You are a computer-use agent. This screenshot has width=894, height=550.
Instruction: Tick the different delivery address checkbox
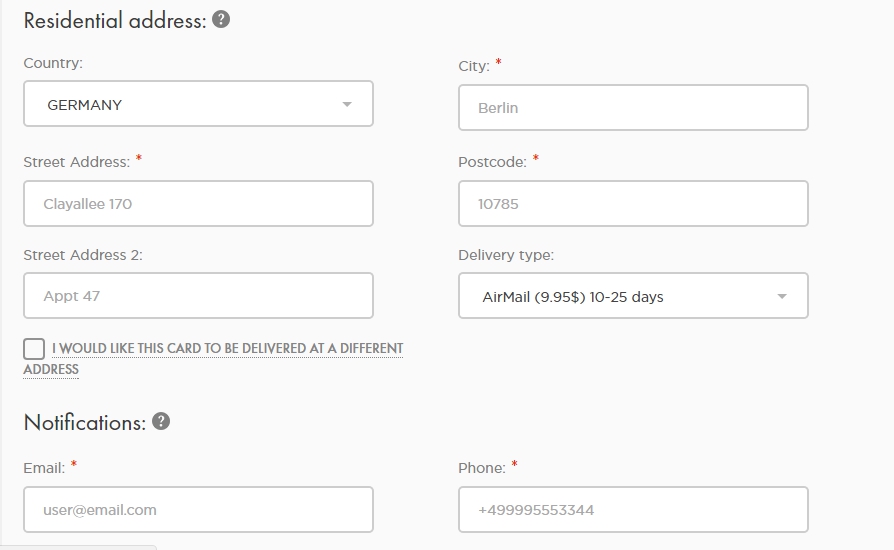point(34,348)
